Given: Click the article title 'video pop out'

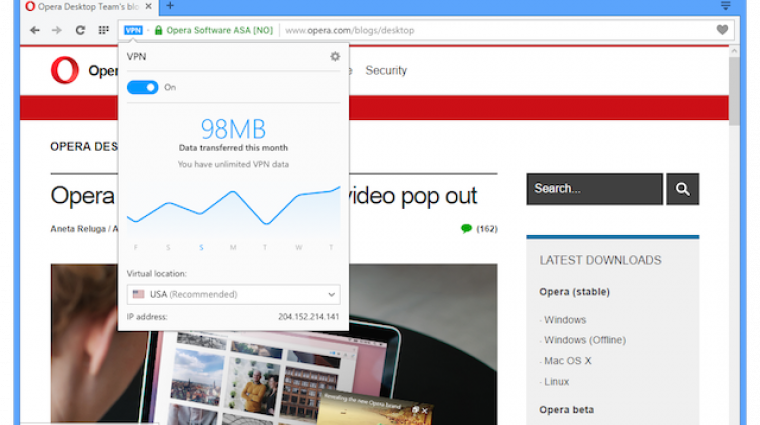Looking at the screenshot, I should coord(412,196).
